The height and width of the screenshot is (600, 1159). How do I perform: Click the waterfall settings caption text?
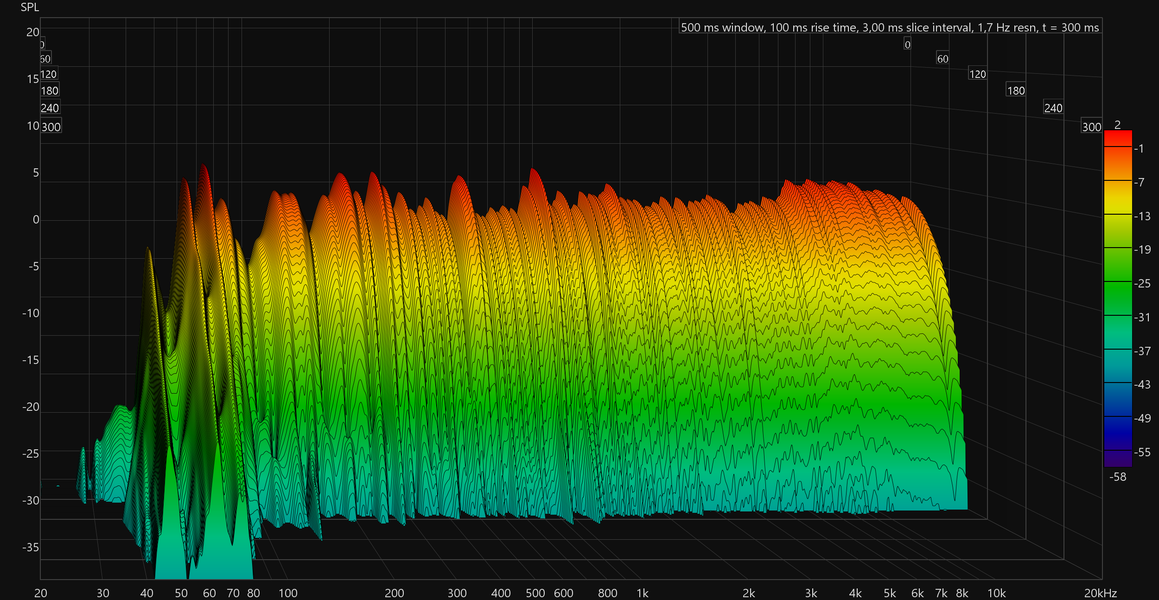coord(890,28)
